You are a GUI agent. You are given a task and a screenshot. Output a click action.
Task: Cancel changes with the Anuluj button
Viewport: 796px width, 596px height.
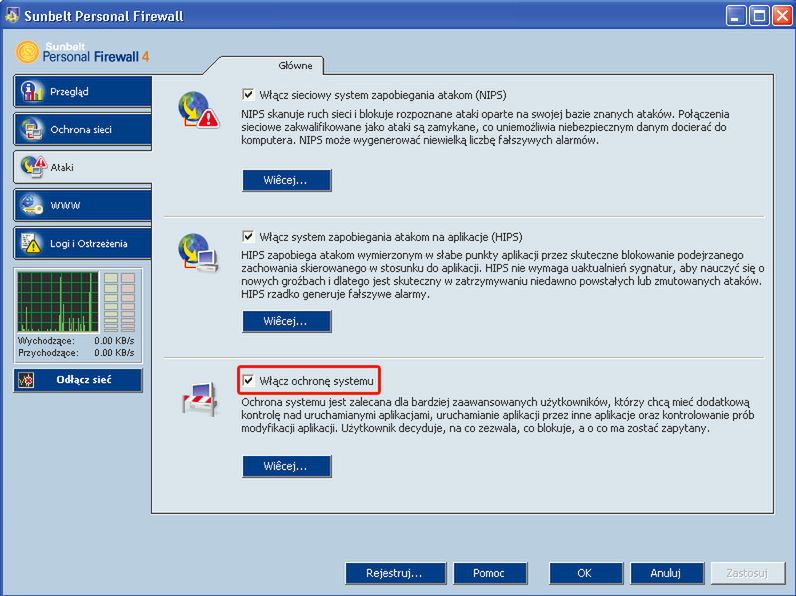[x=667, y=573]
